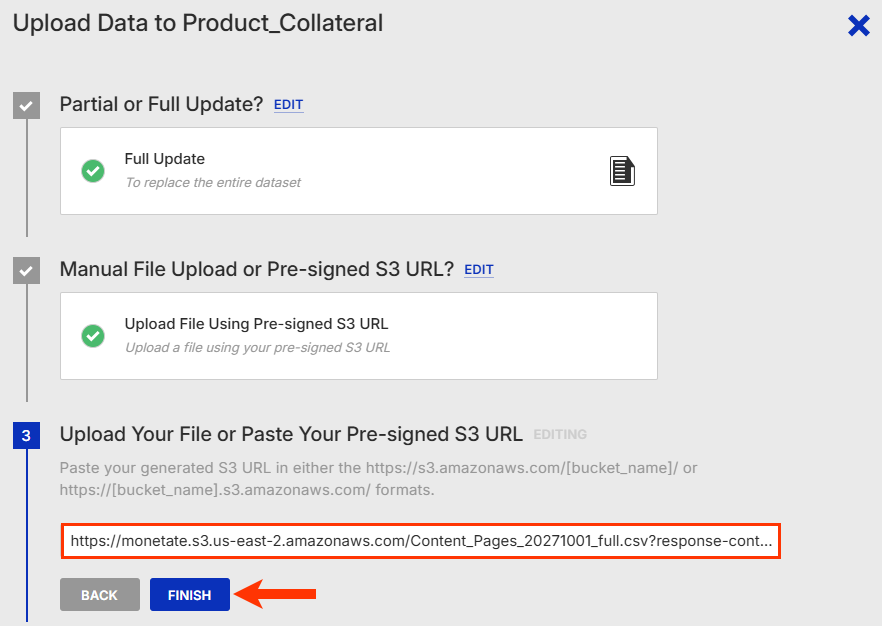Click the document icon in Full Update card
Image resolution: width=882 pixels, height=626 pixels.
(x=622, y=171)
